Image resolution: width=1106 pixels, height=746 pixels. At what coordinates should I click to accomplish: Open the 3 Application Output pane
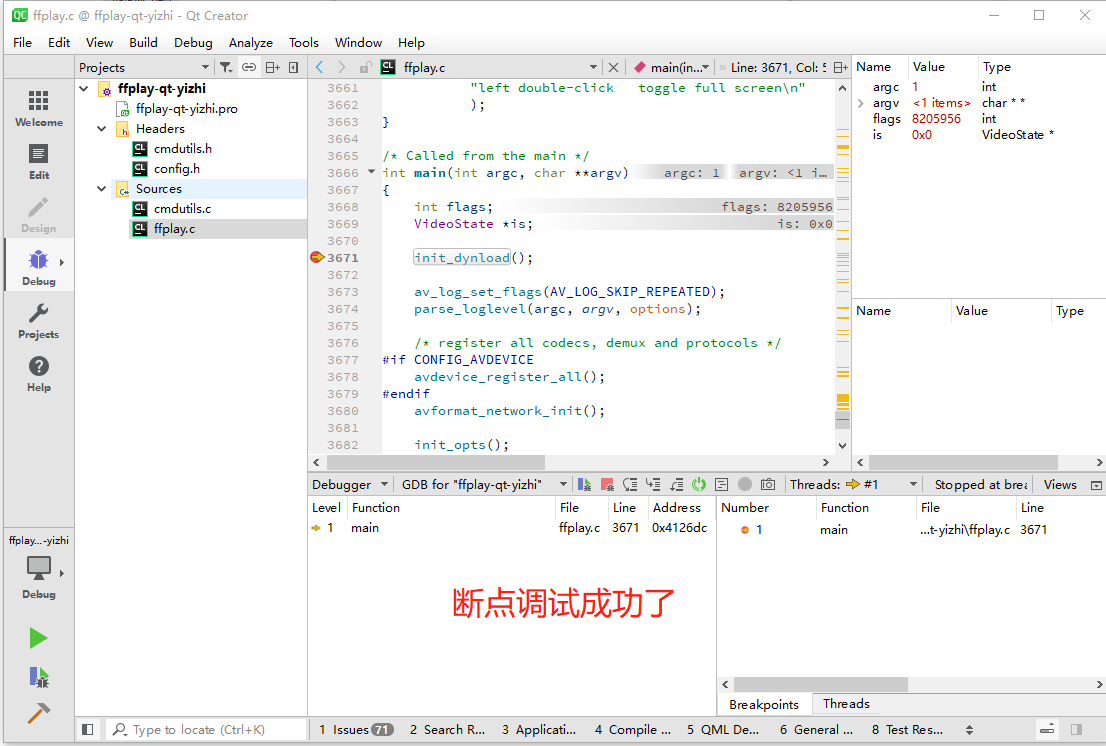coord(539,730)
